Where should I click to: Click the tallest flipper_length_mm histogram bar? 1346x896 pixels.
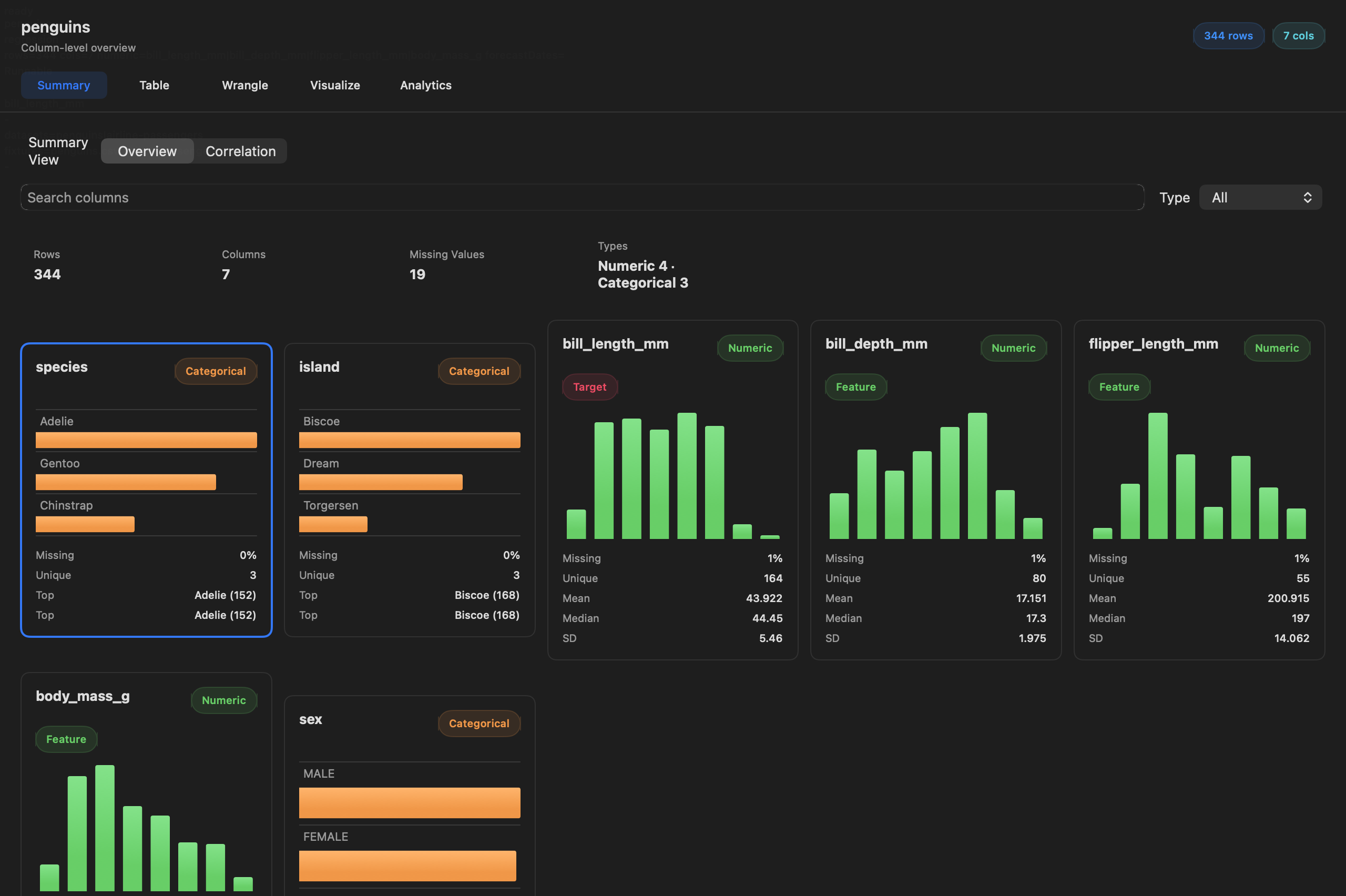click(1157, 475)
